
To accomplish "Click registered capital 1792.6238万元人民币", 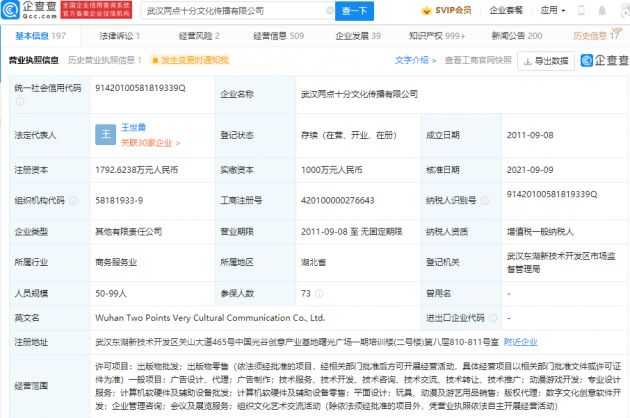I will [137, 170].
